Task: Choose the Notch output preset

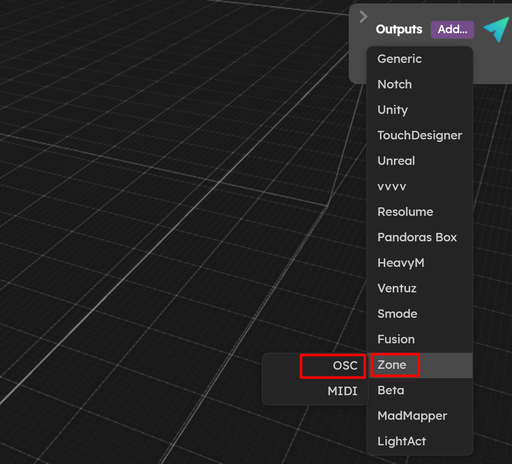Action: 420,84
